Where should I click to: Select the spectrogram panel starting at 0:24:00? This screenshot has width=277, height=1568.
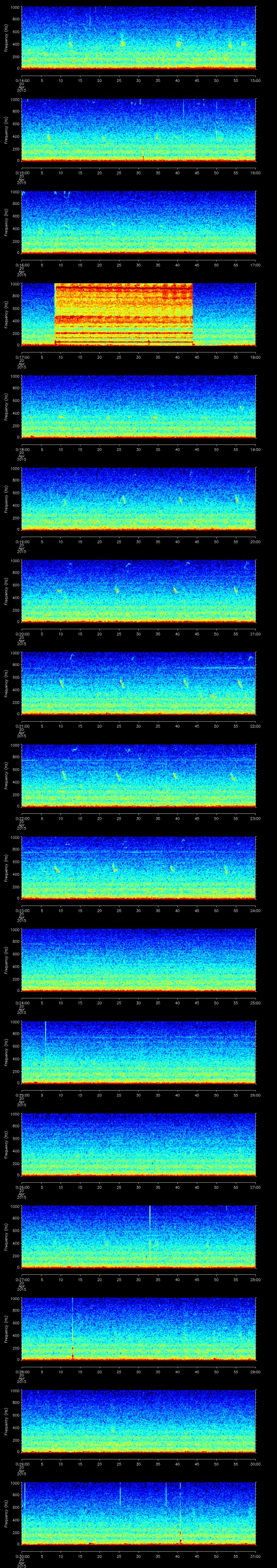[138, 960]
